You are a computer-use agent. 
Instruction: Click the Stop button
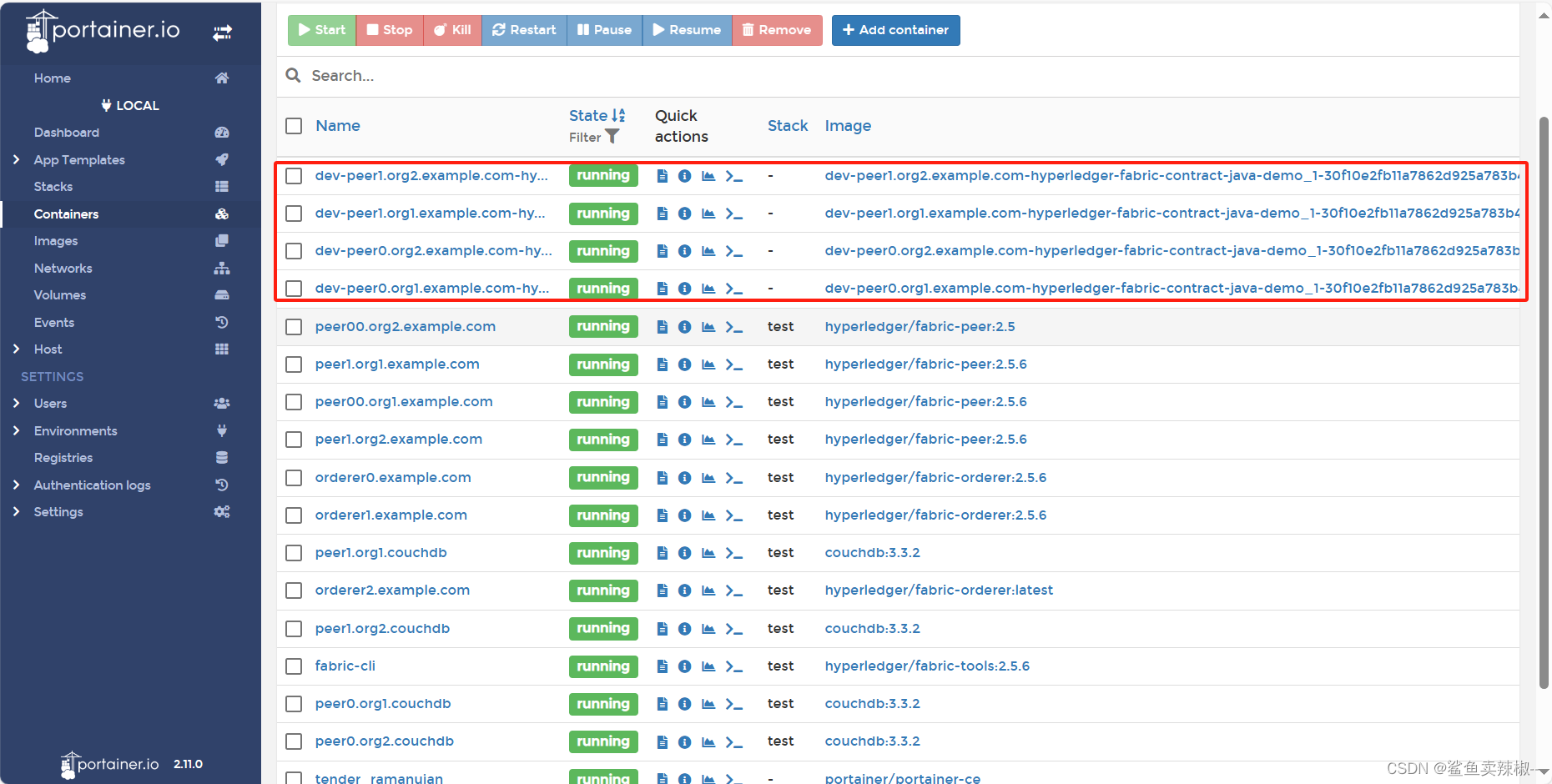pos(390,30)
